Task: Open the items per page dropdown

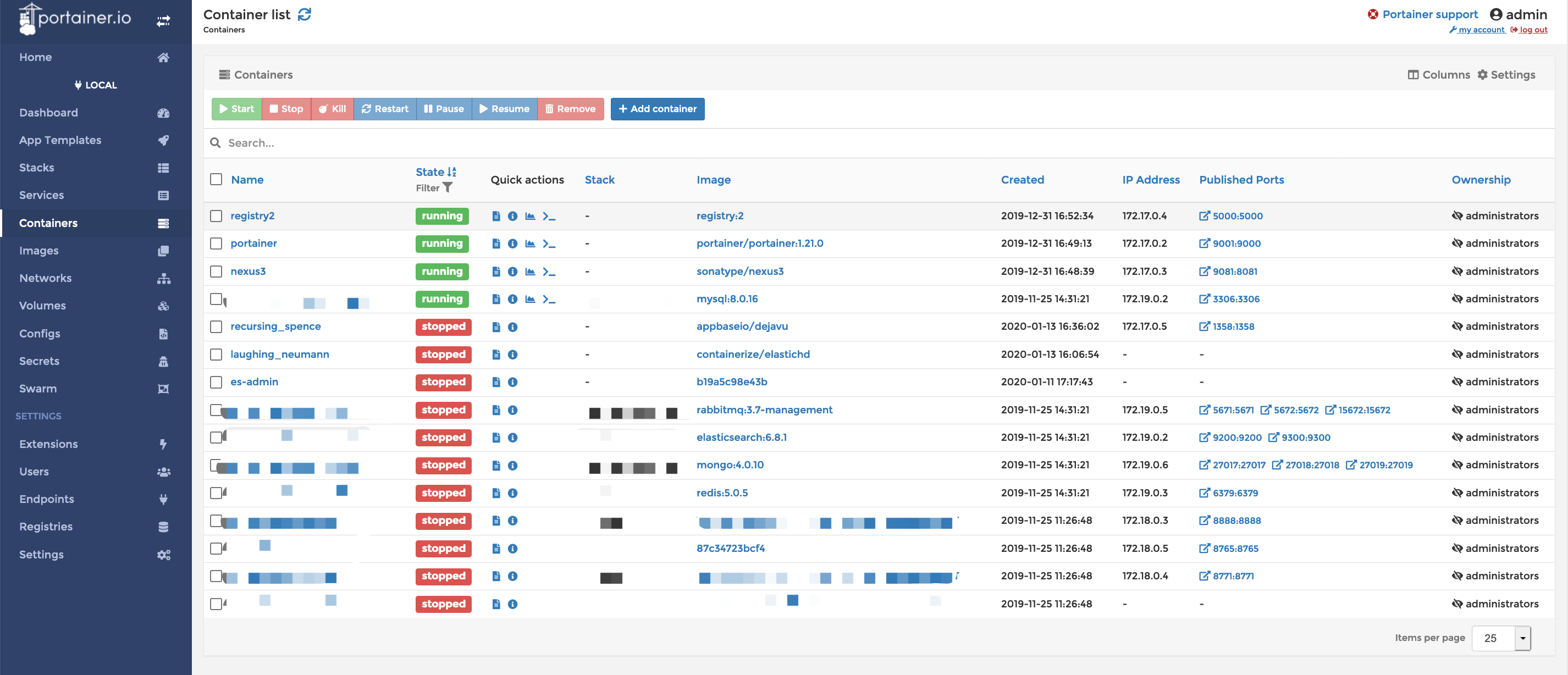Action: [1500, 638]
